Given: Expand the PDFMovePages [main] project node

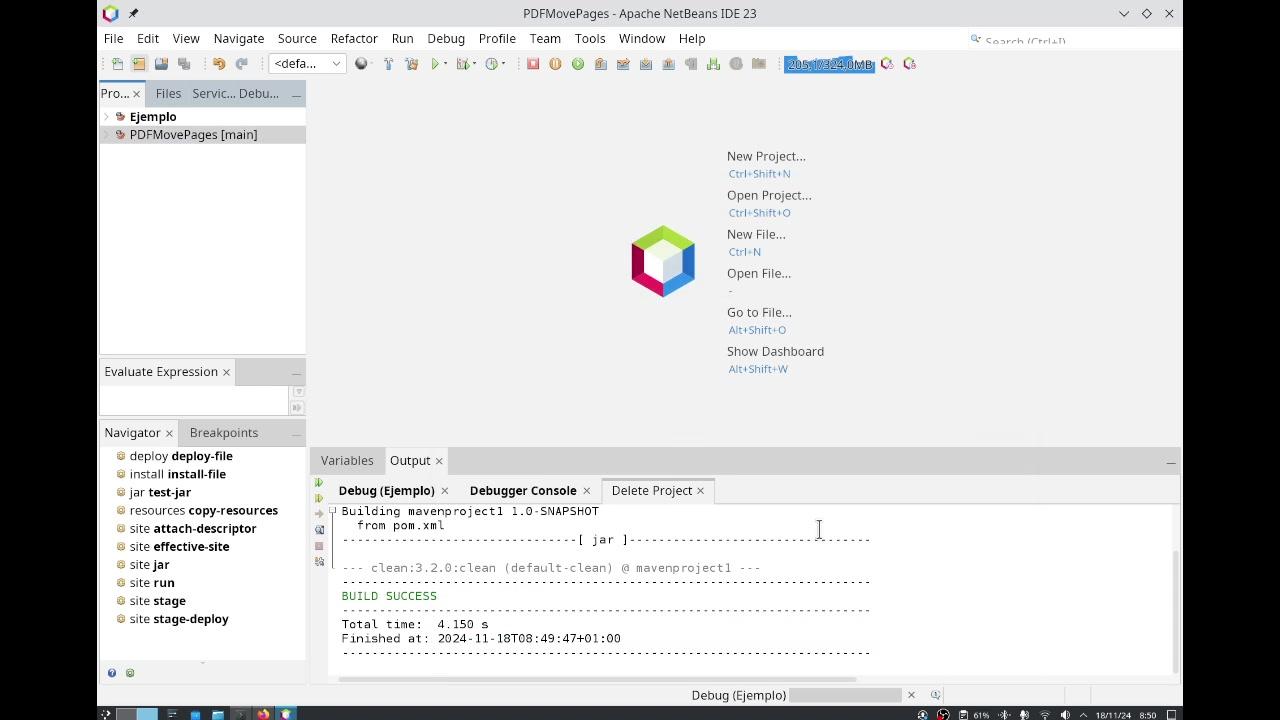Looking at the screenshot, I should 107,135.
